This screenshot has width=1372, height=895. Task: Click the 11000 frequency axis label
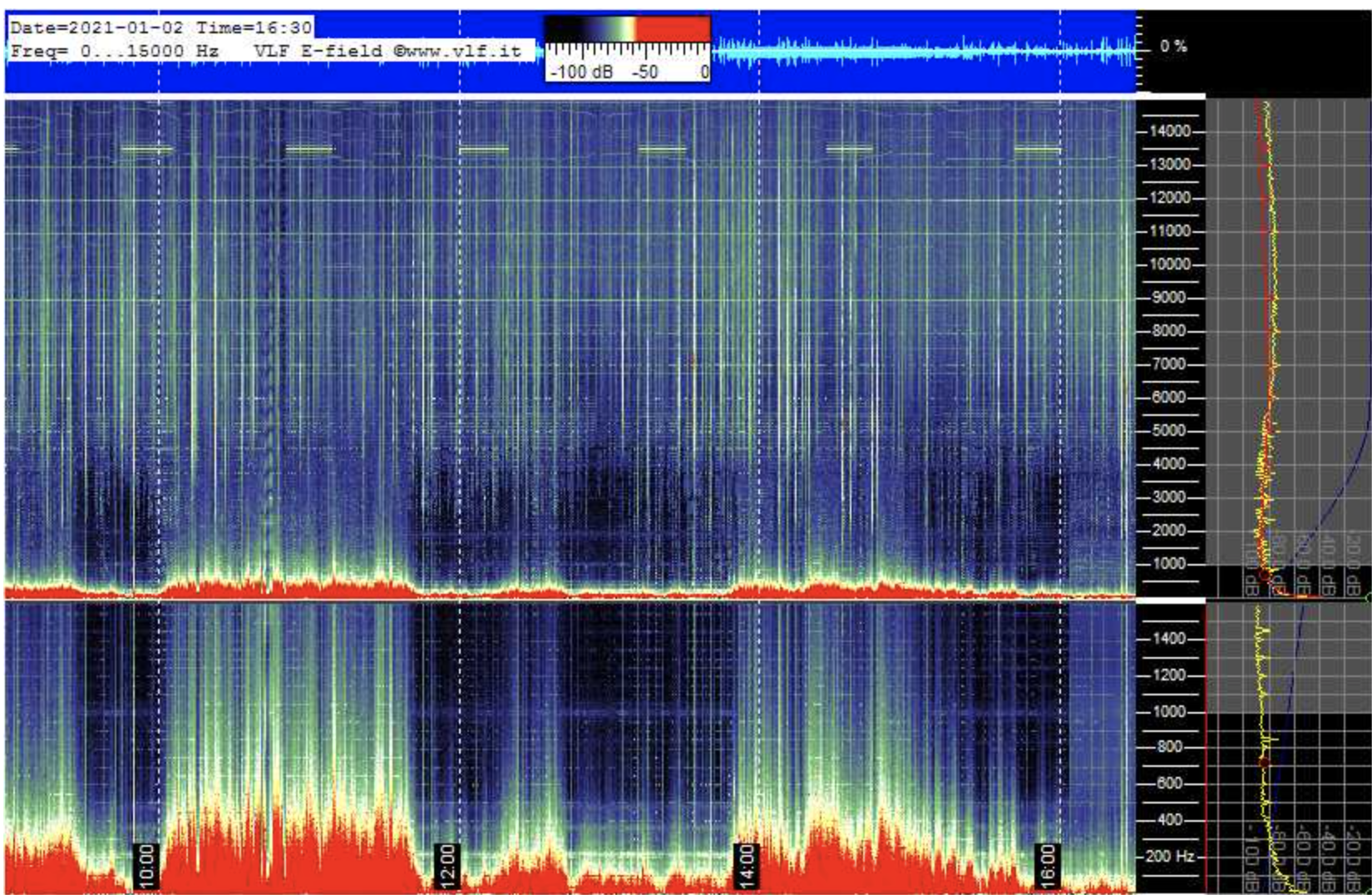(x=1170, y=231)
